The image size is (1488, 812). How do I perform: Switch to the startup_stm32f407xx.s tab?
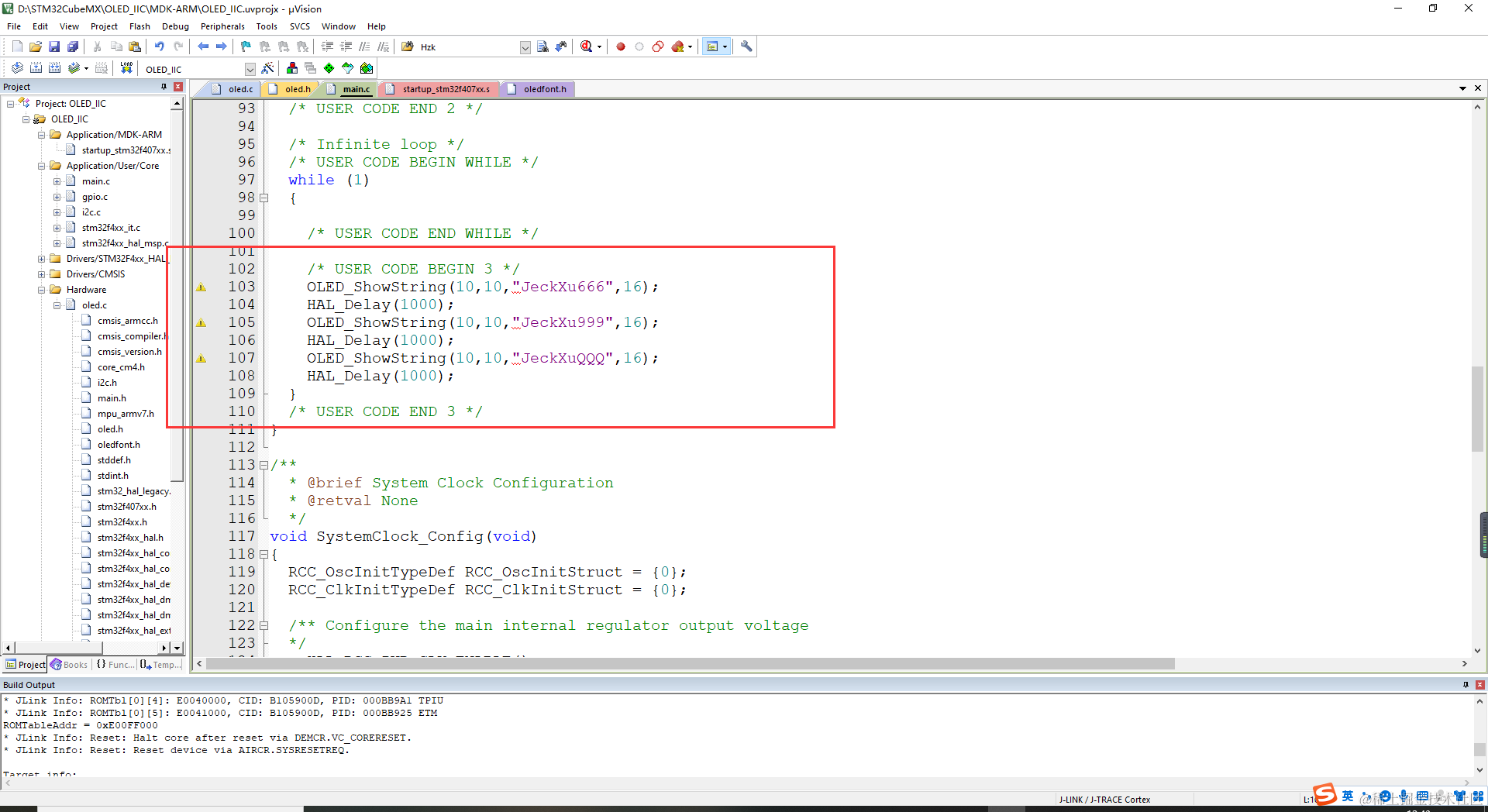pyautogui.click(x=439, y=89)
